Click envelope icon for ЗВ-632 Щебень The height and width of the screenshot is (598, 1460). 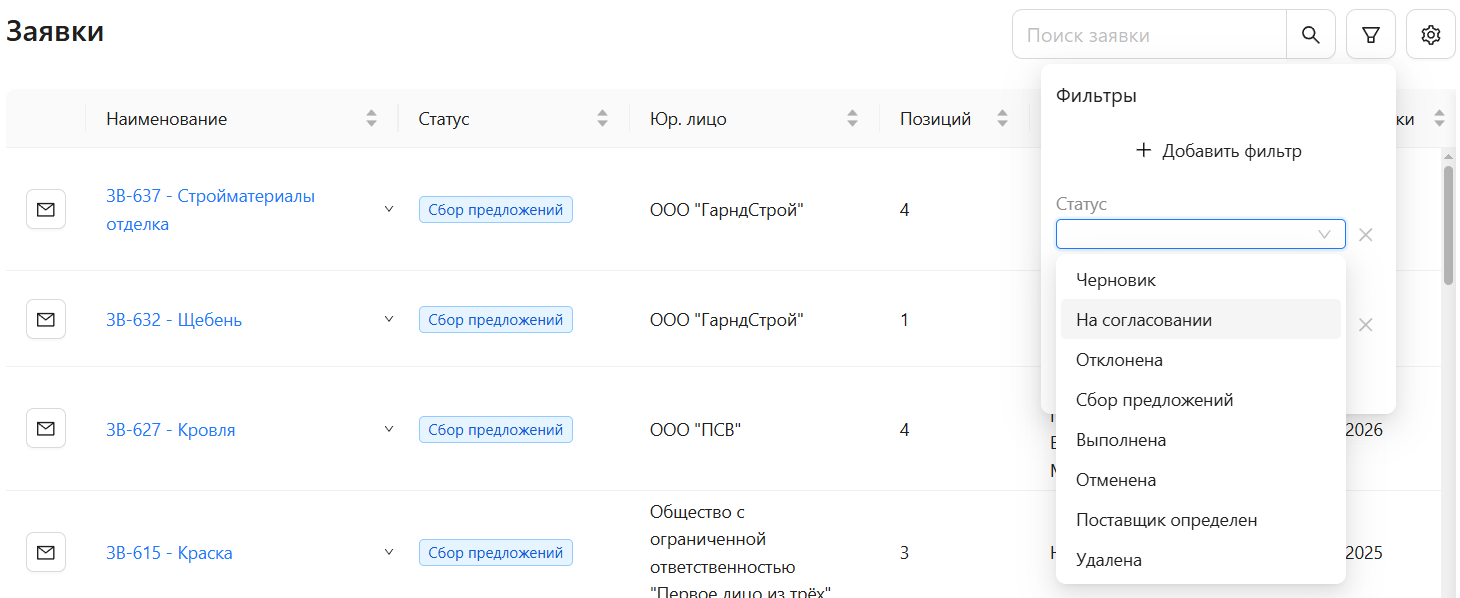45,320
